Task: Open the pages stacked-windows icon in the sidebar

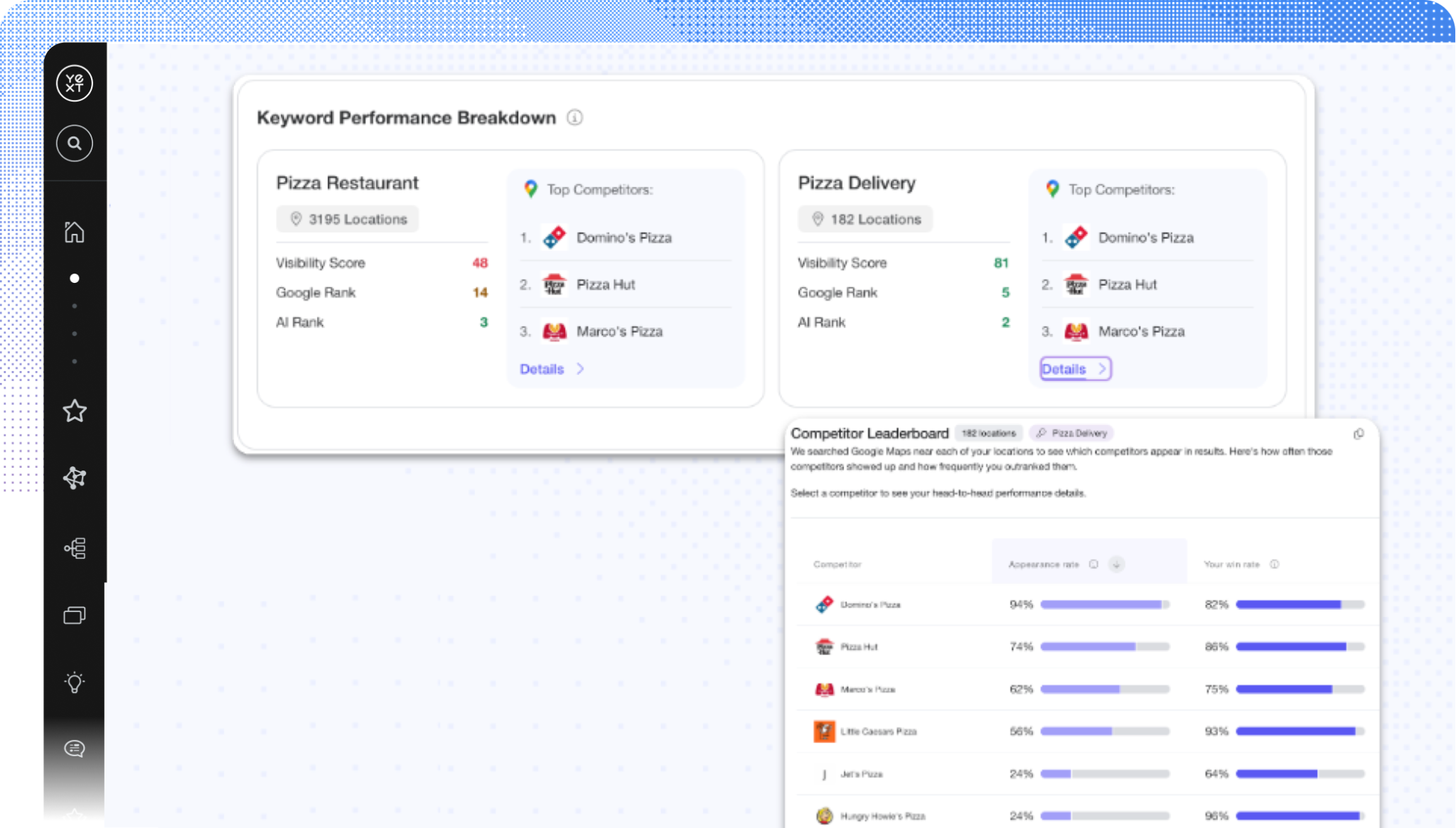Action: 74,615
